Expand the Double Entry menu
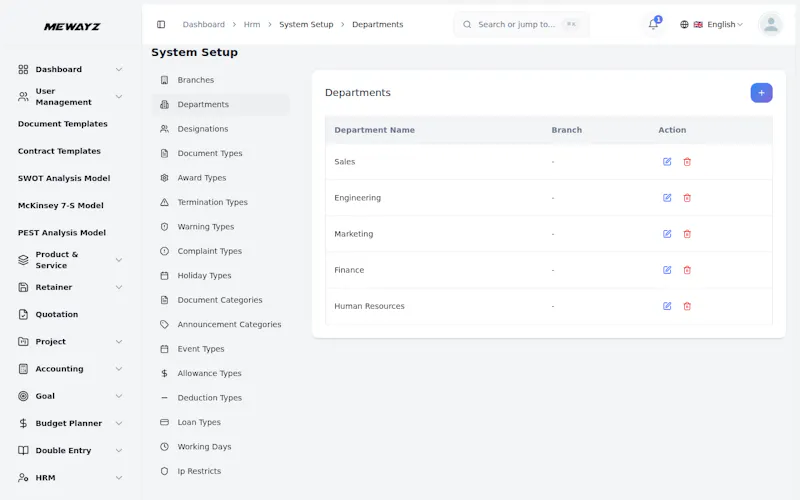800x500 pixels. pos(70,451)
